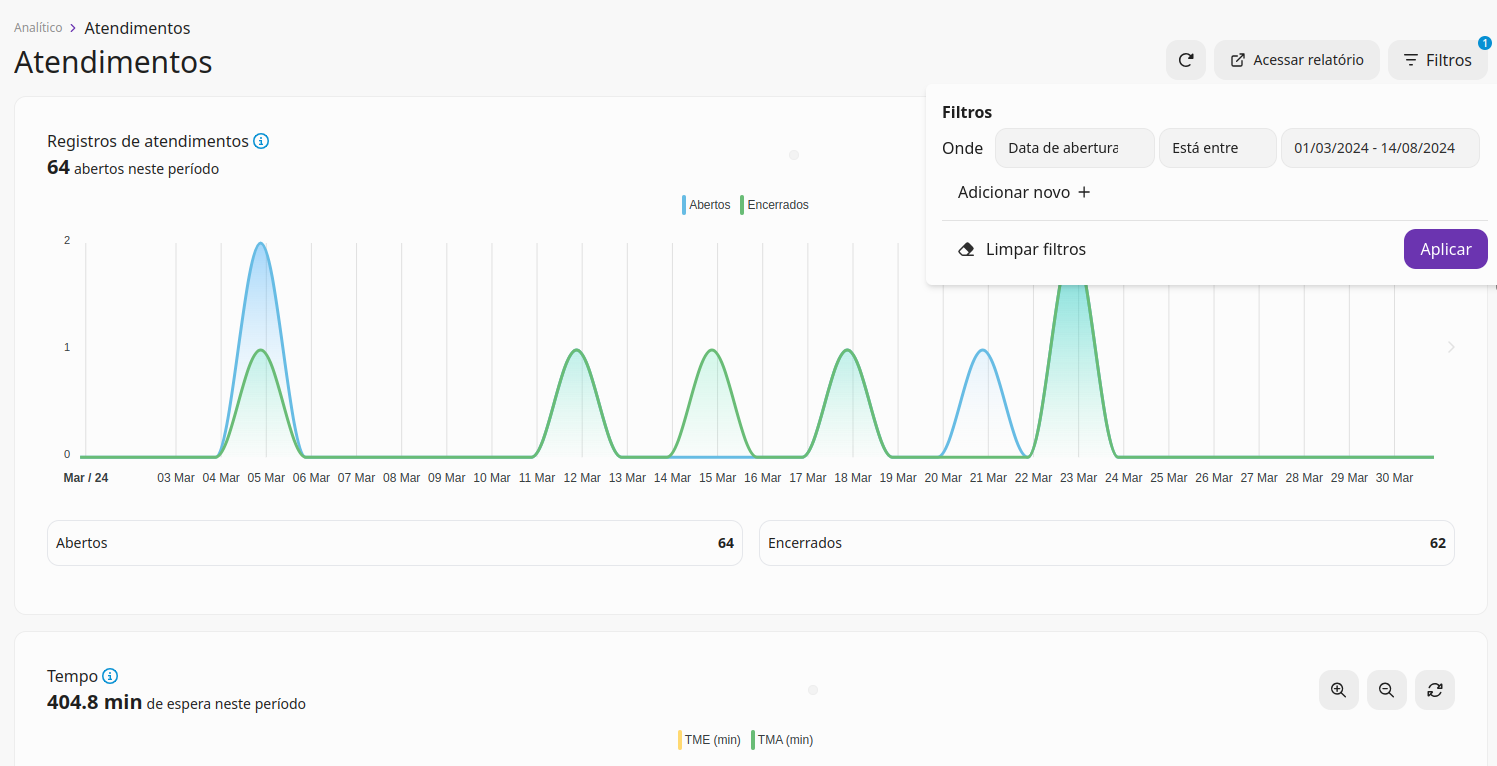
Task: Edit the 01/03/2024 - 14/08/2024 date range
Action: 1381,148
